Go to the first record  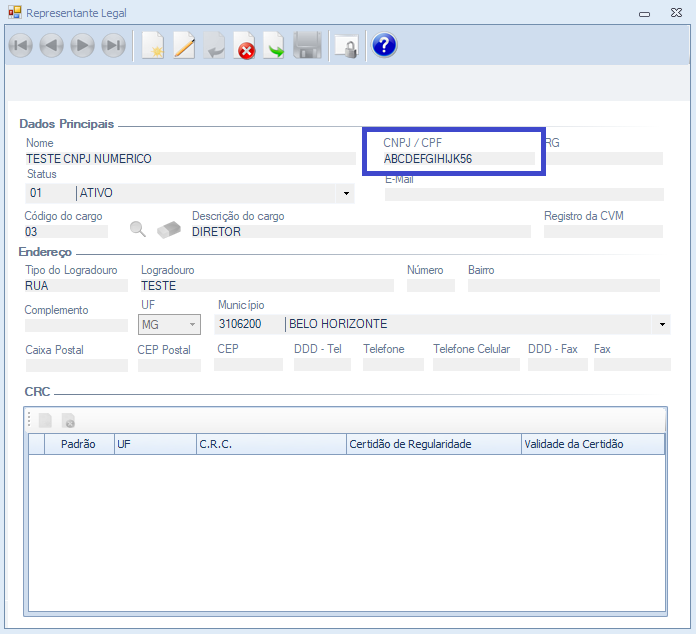pyautogui.click(x=20, y=46)
